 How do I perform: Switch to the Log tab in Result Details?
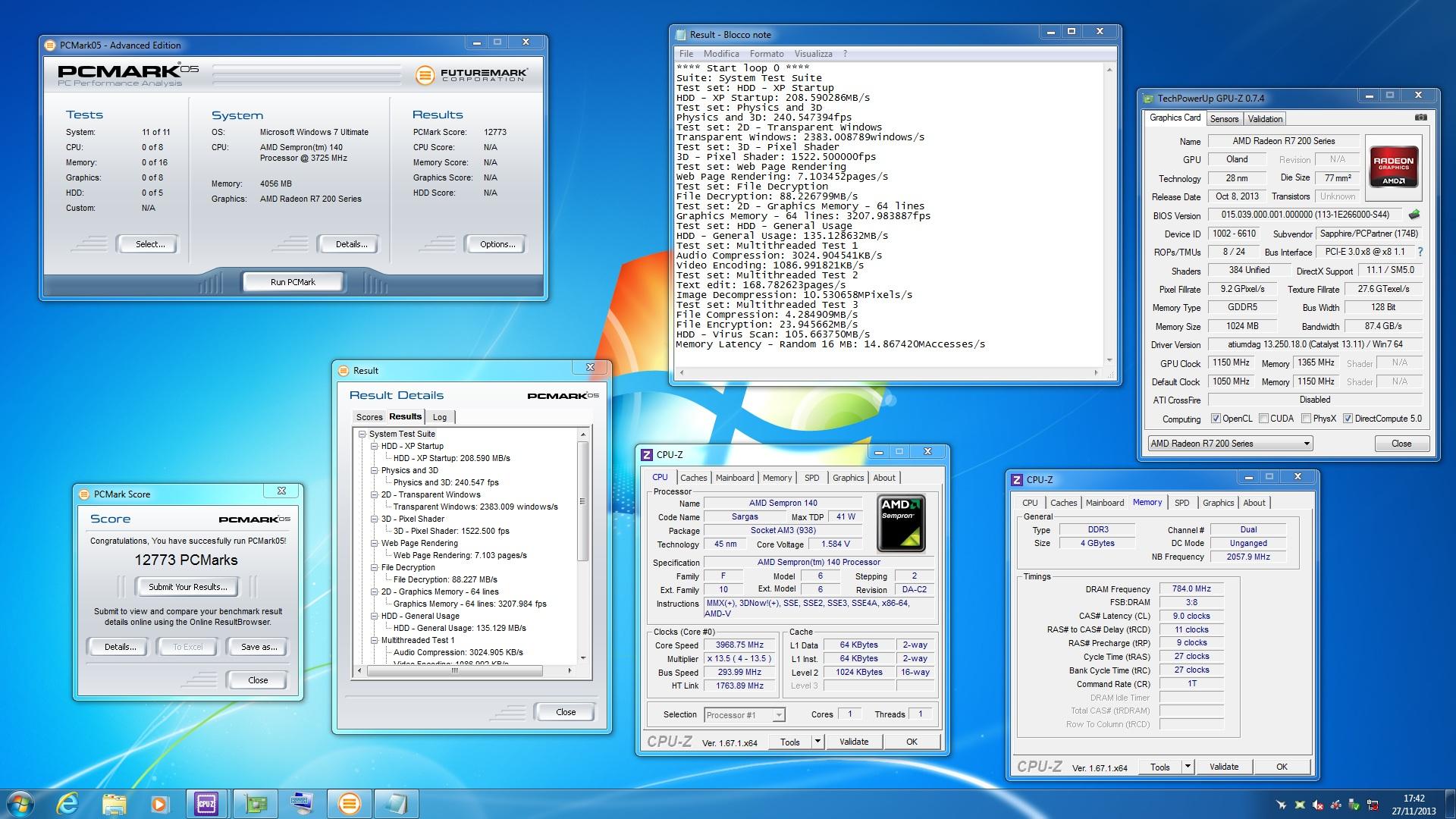tap(440, 417)
